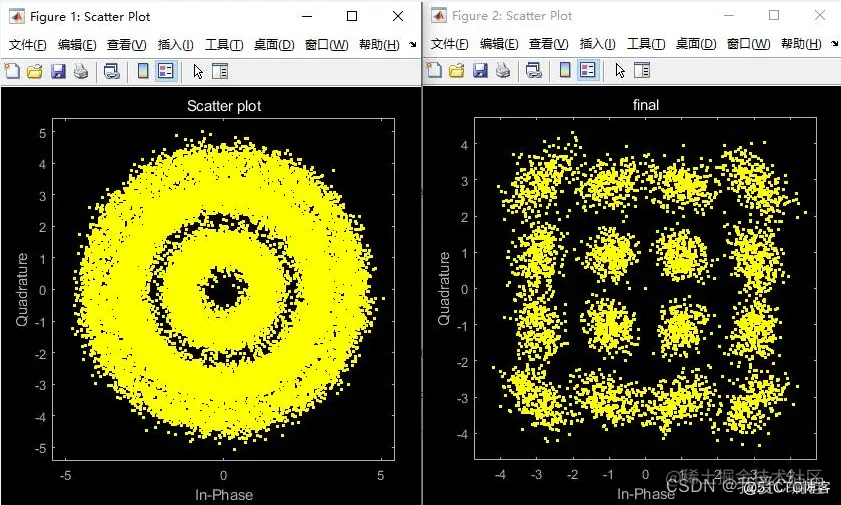Open 桌面(D) menu in Figure 1

coord(274,44)
